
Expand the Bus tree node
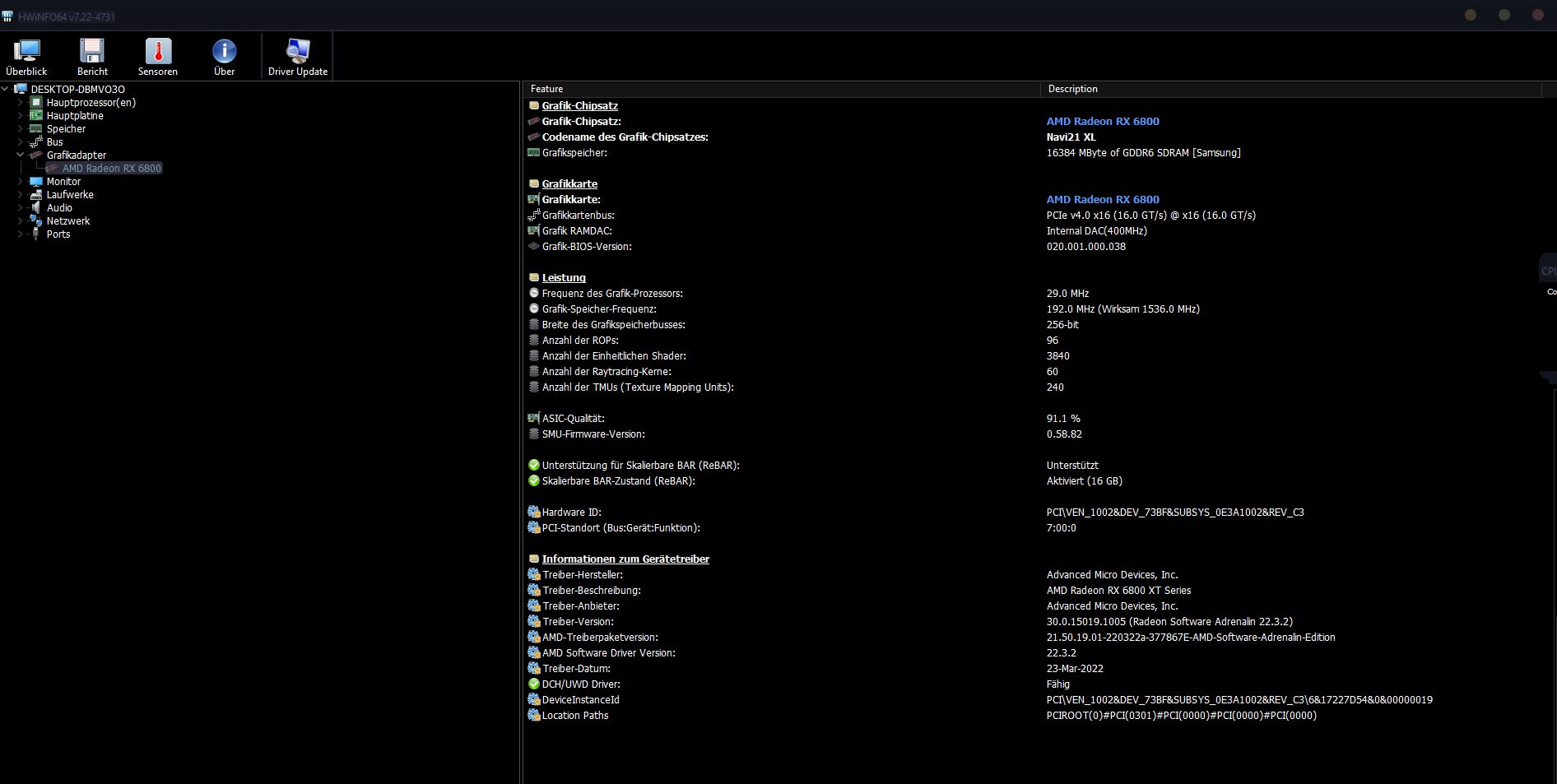click(x=21, y=142)
